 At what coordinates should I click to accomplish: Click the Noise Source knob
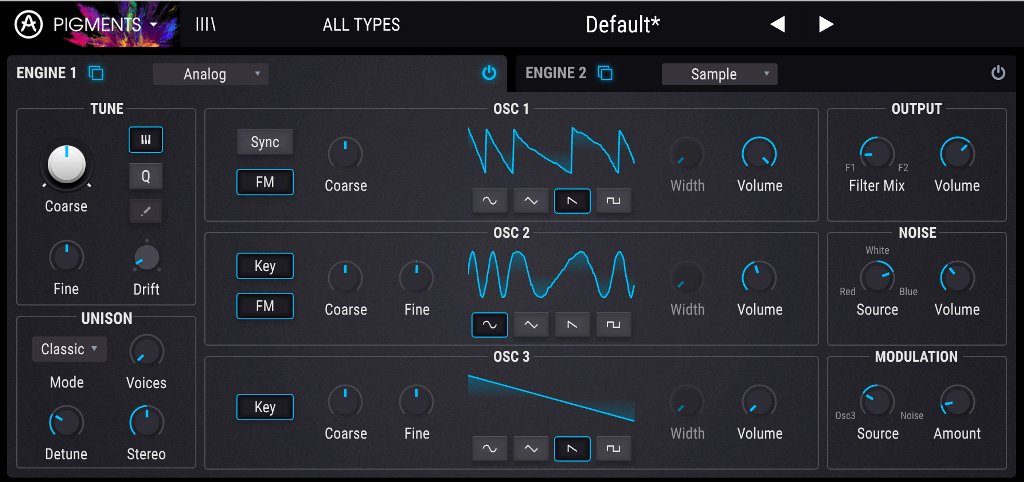pyautogui.click(x=877, y=278)
